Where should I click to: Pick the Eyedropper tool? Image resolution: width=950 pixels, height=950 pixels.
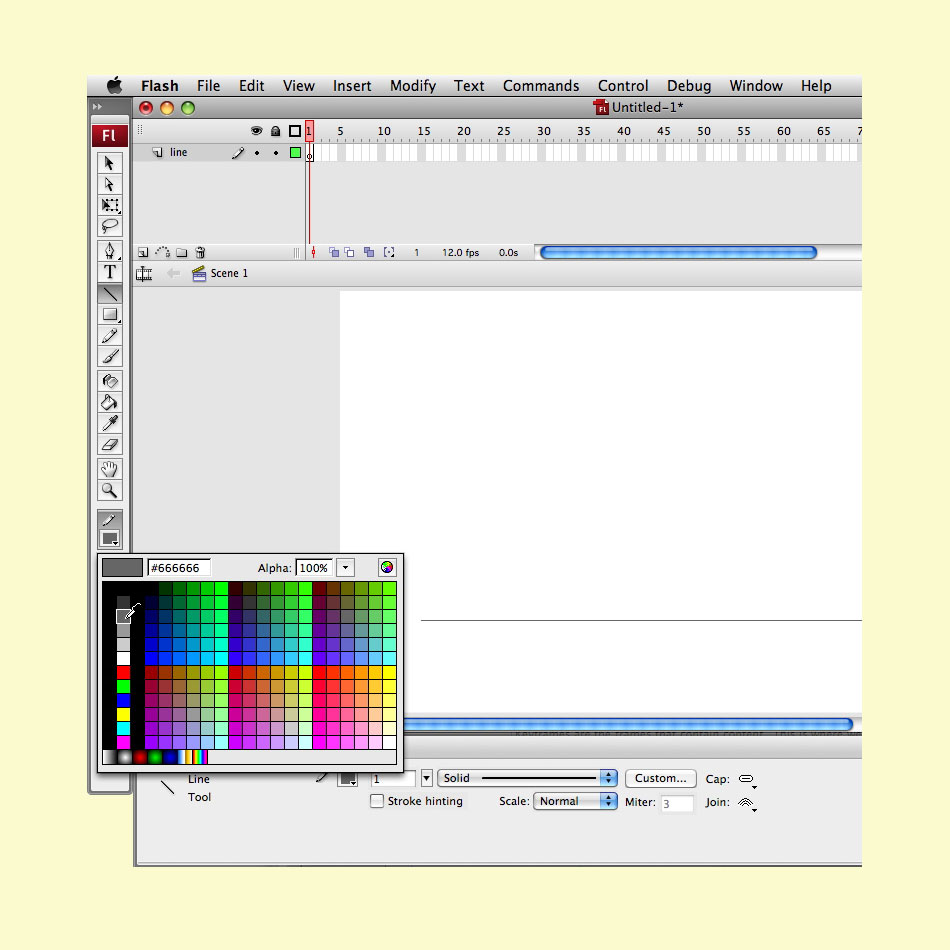(x=110, y=424)
